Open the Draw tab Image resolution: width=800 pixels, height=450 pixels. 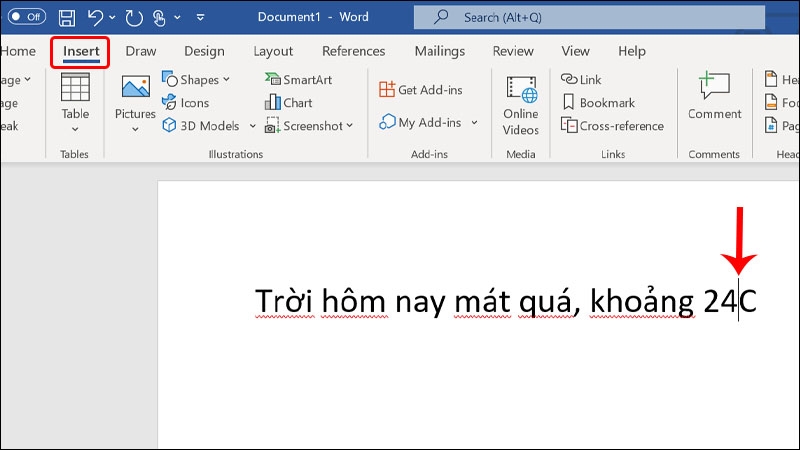coord(141,51)
